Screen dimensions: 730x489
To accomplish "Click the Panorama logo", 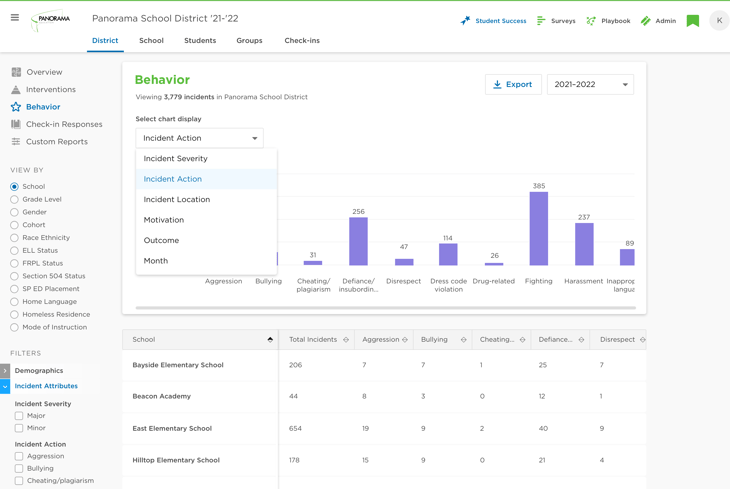I will pyautogui.click(x=51, y=20).
